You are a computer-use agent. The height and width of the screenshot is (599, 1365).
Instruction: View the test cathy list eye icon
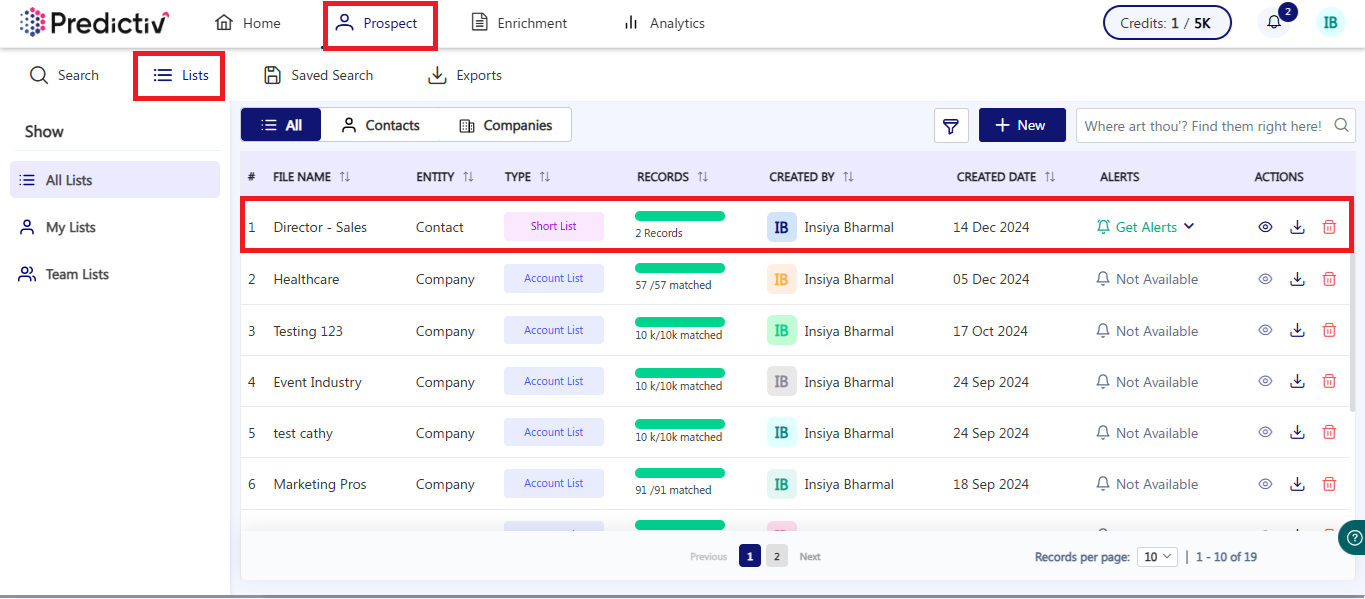[x=1265, y=432]
